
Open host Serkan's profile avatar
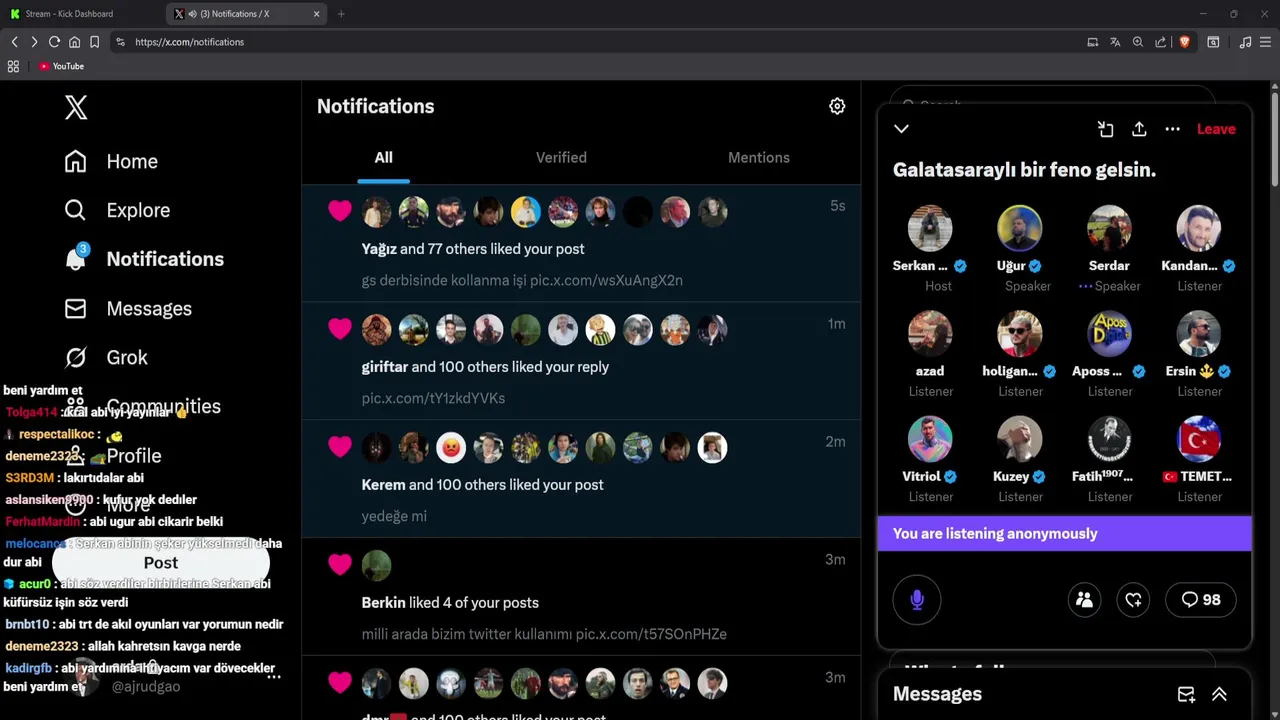930,228
